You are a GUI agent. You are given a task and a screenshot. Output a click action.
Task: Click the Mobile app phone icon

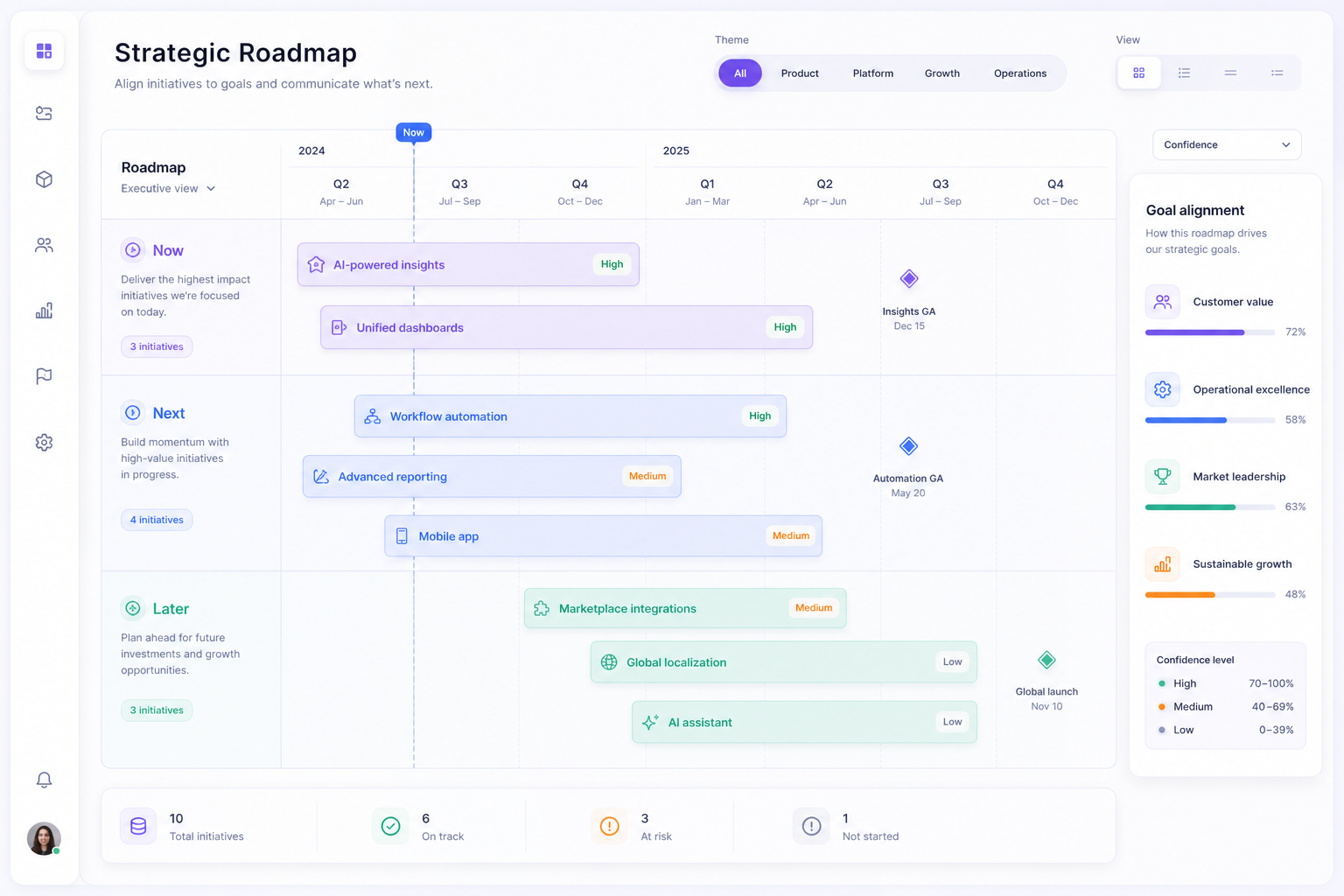(402, 536)
